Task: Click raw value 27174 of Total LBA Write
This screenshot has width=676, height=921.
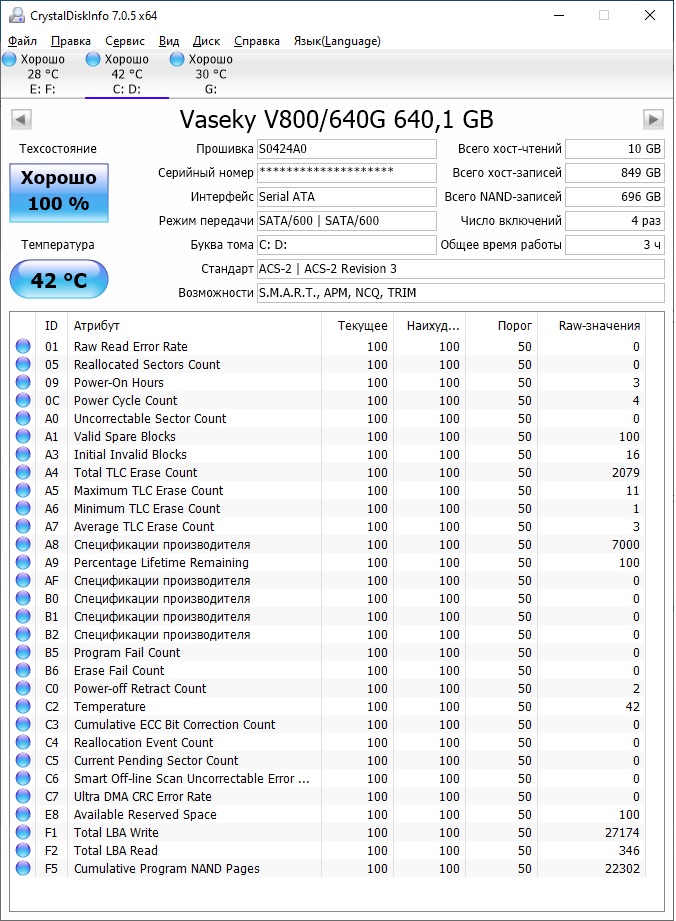Action: pyautogui.click(x=622, y=832)
